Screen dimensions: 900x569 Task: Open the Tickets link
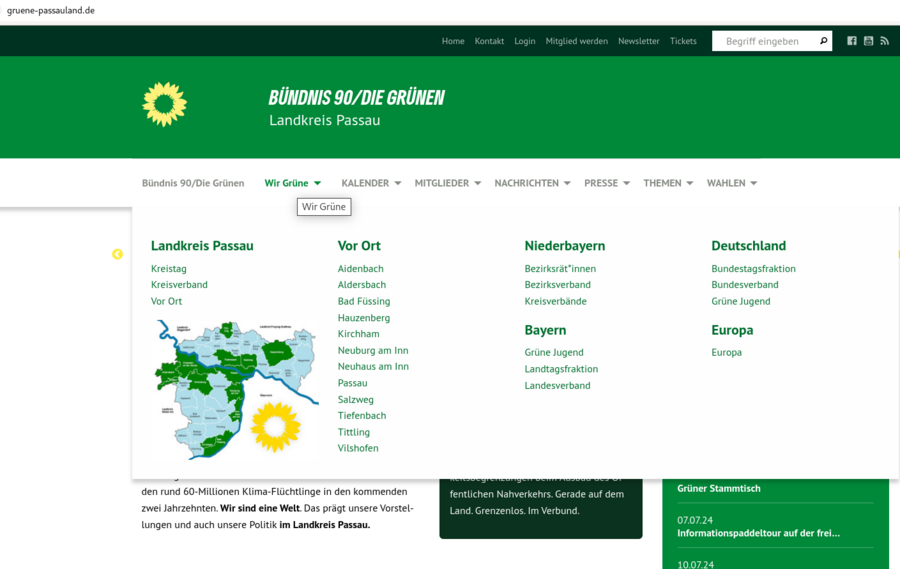(x=683, y=41)
